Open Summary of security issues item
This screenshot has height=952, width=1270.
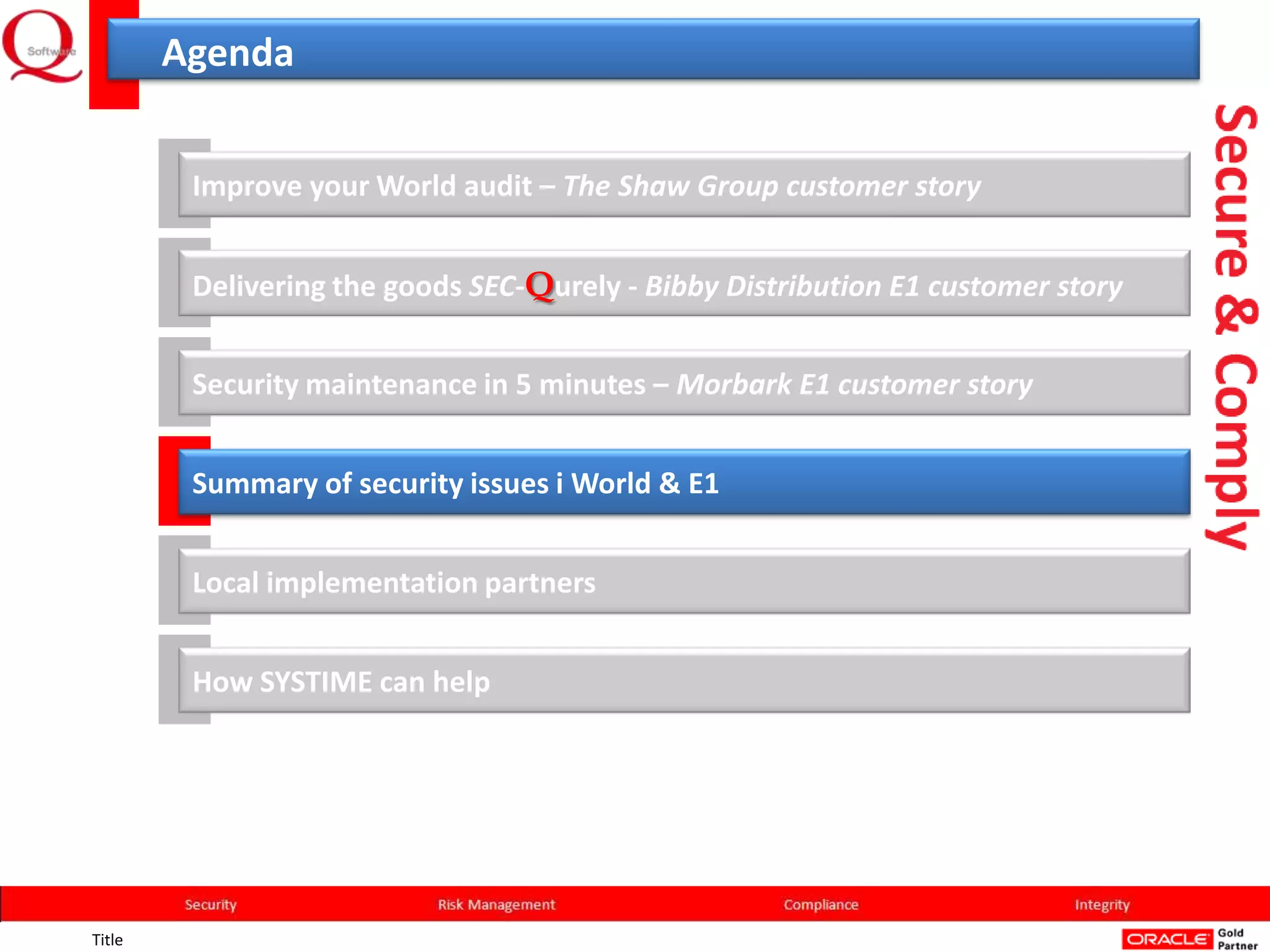(x=684, y=482)
